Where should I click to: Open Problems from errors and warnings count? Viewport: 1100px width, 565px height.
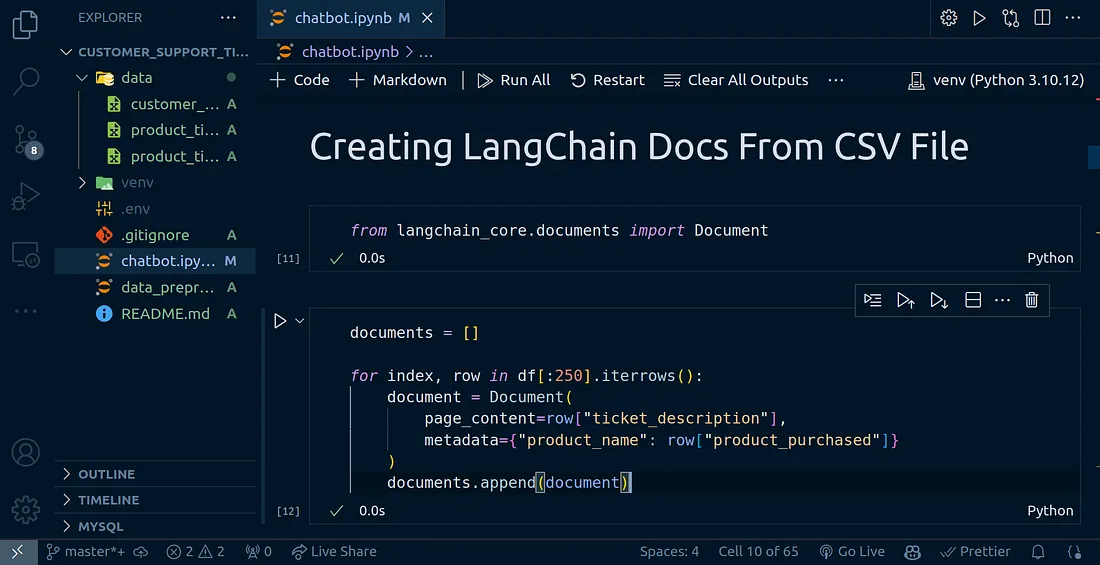[x=196, y=552]
